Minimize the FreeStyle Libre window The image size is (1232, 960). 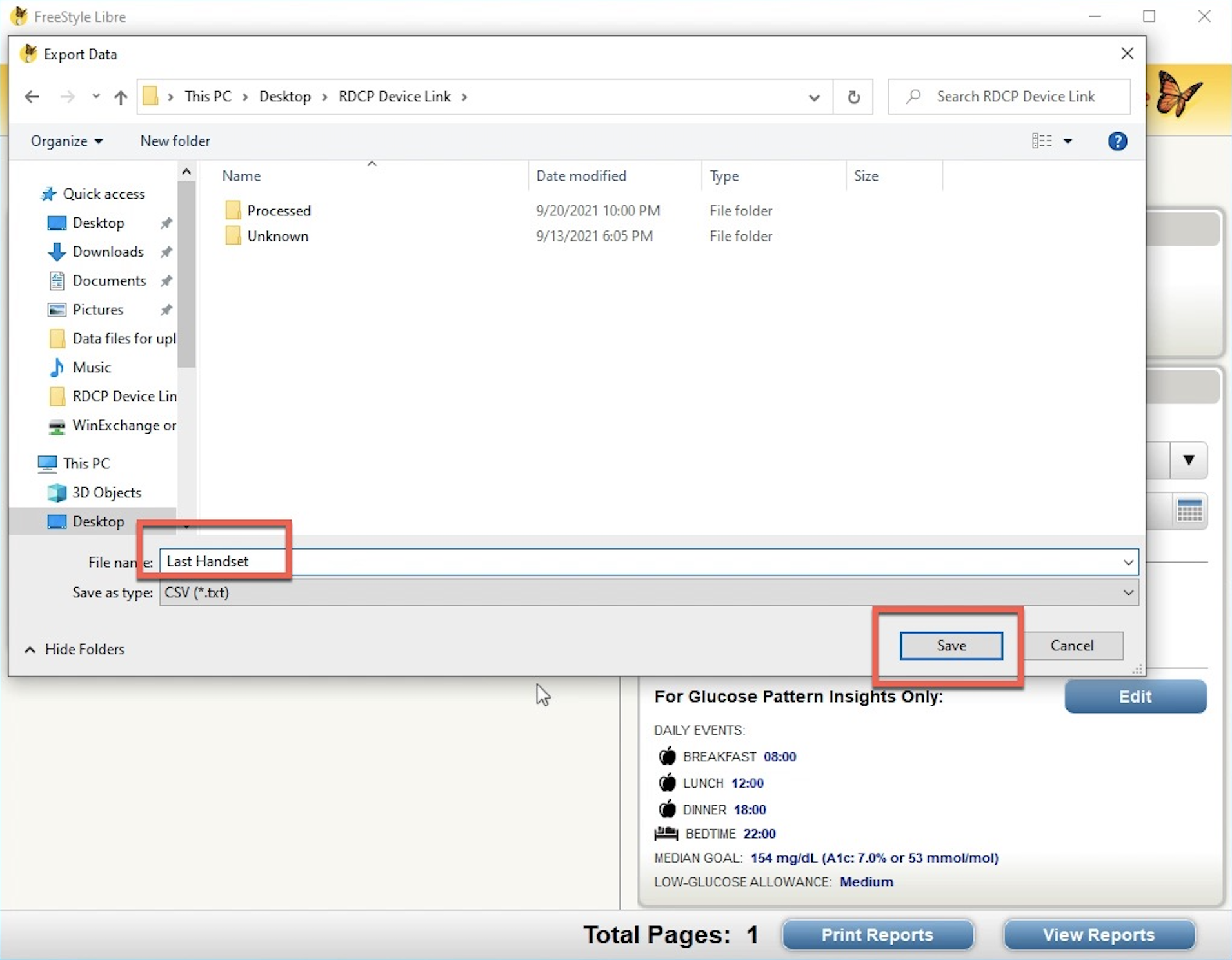pos(1095,16)
